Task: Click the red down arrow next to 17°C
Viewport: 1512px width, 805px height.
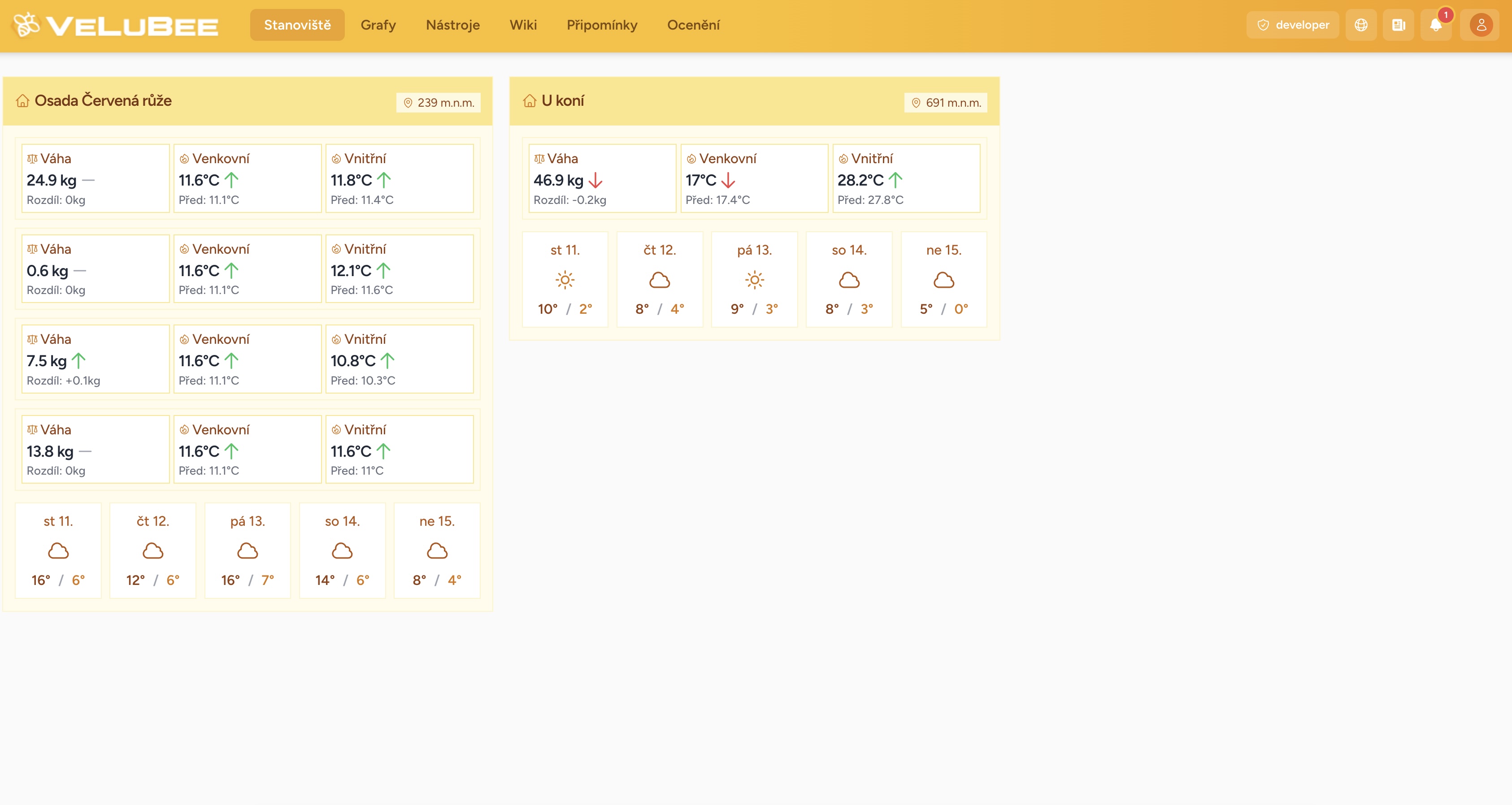Action: point(728,181)
